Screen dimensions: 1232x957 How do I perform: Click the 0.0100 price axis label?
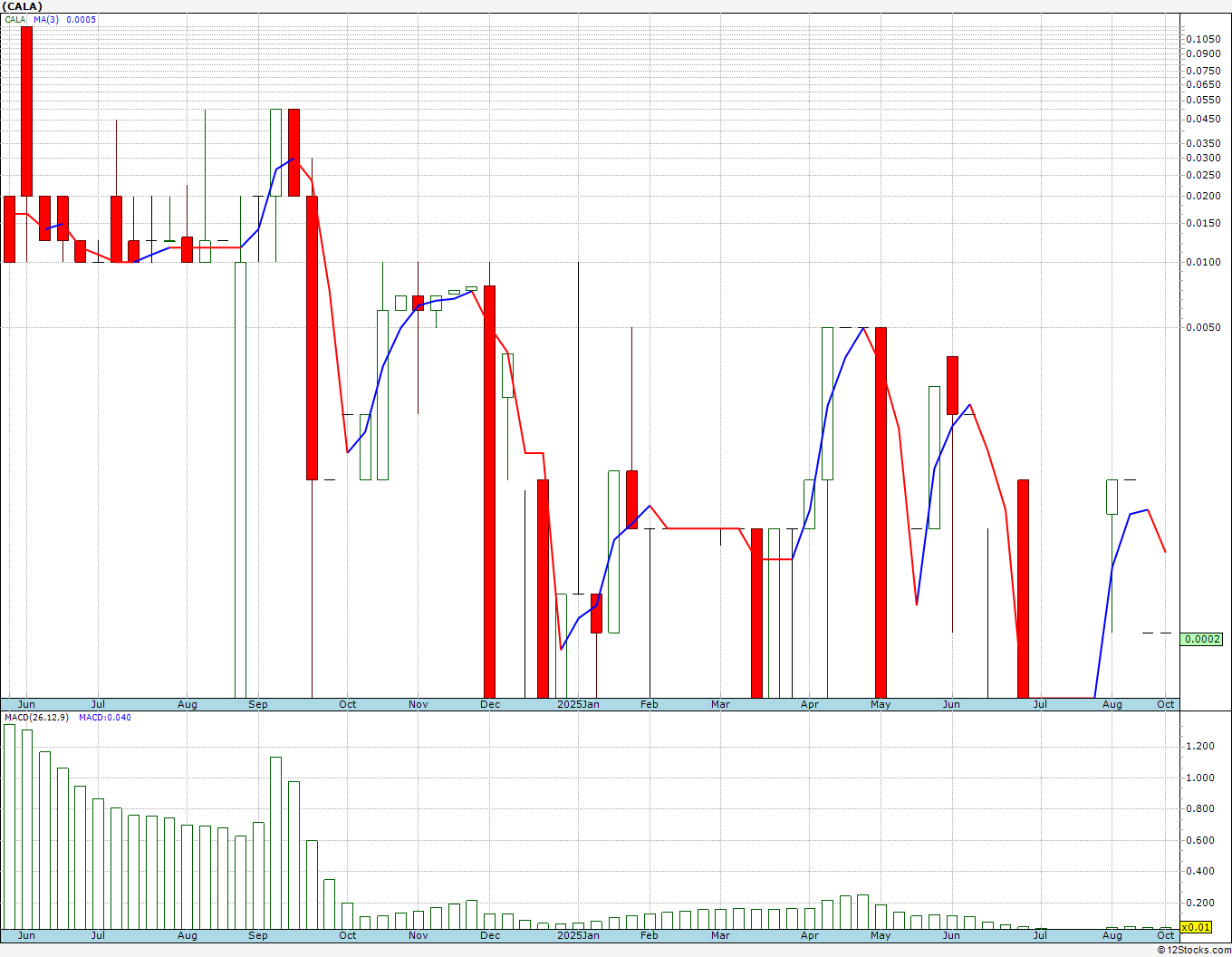(1203, 263)
